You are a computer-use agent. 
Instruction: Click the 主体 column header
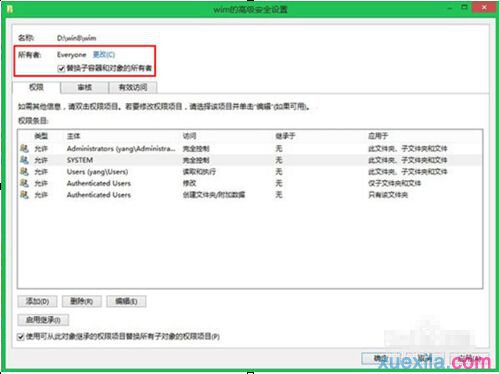point(73,136)
